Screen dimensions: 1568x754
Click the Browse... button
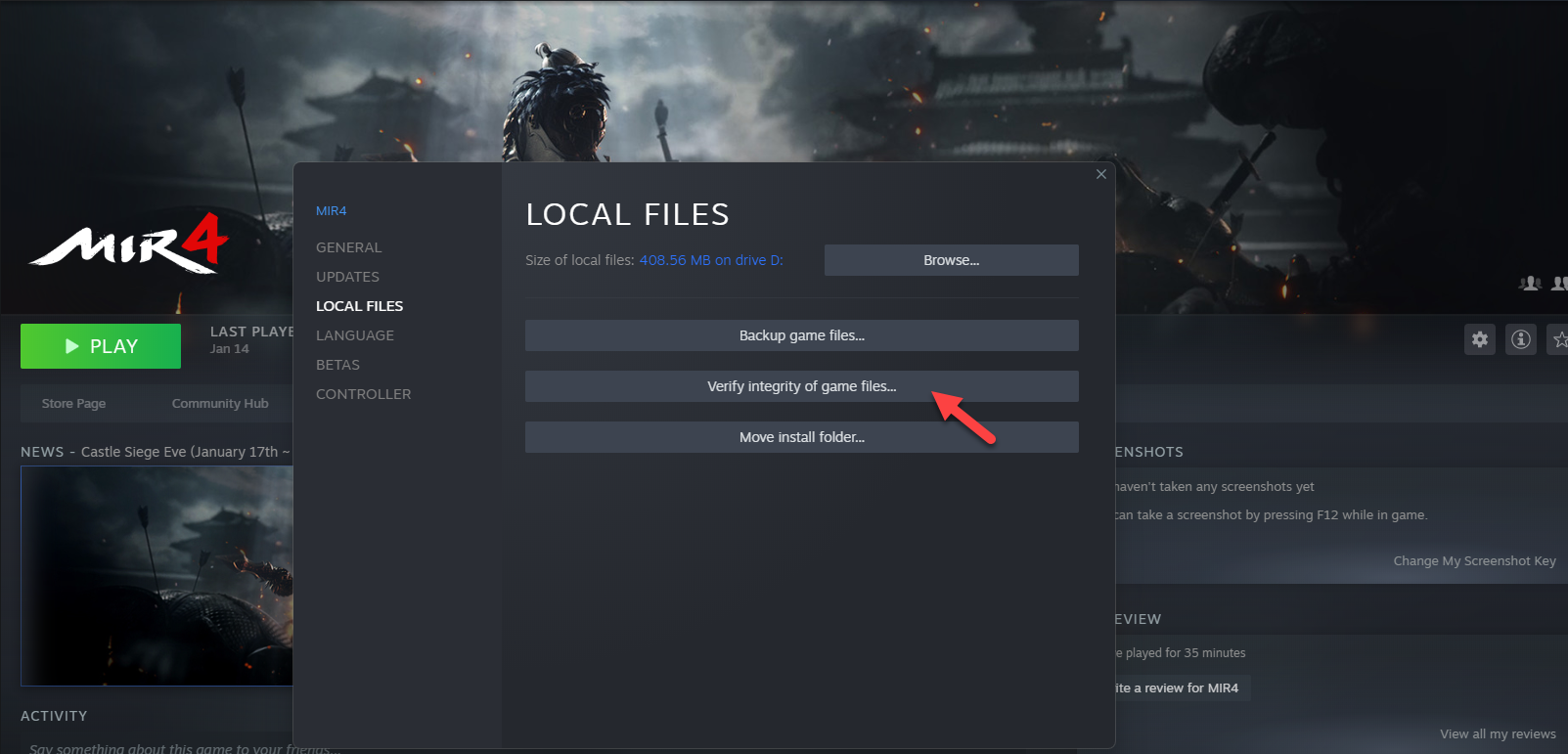point(951,260)
